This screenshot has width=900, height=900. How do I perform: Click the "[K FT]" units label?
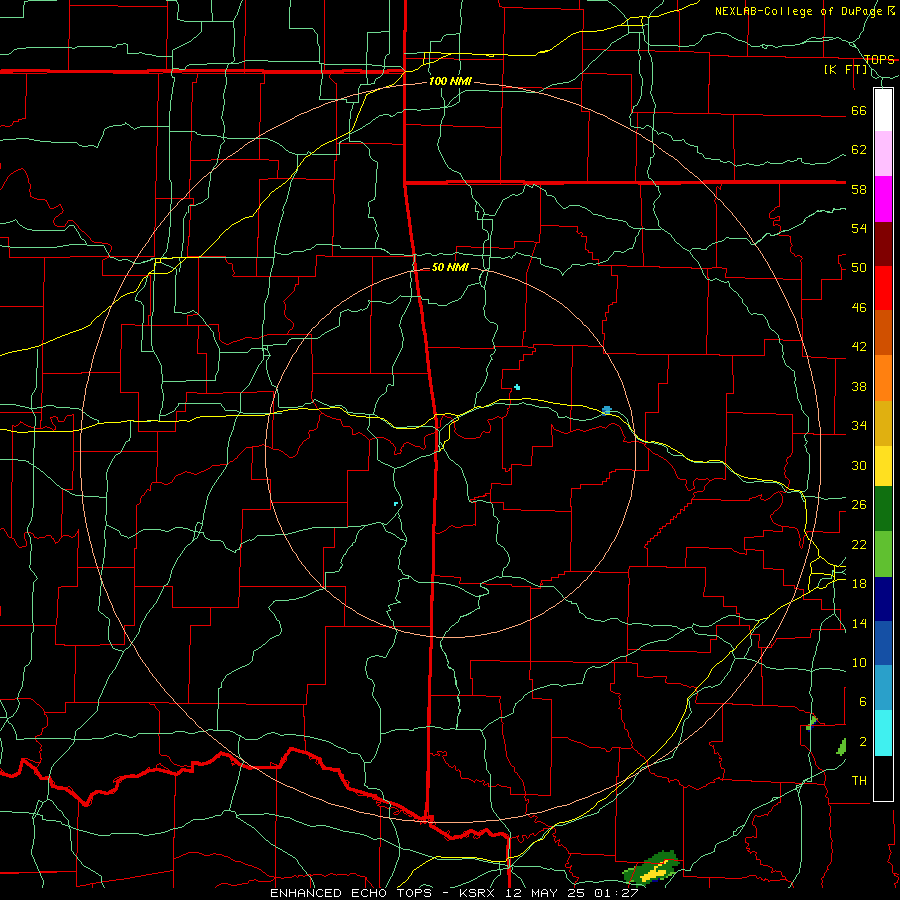point(845,70)
